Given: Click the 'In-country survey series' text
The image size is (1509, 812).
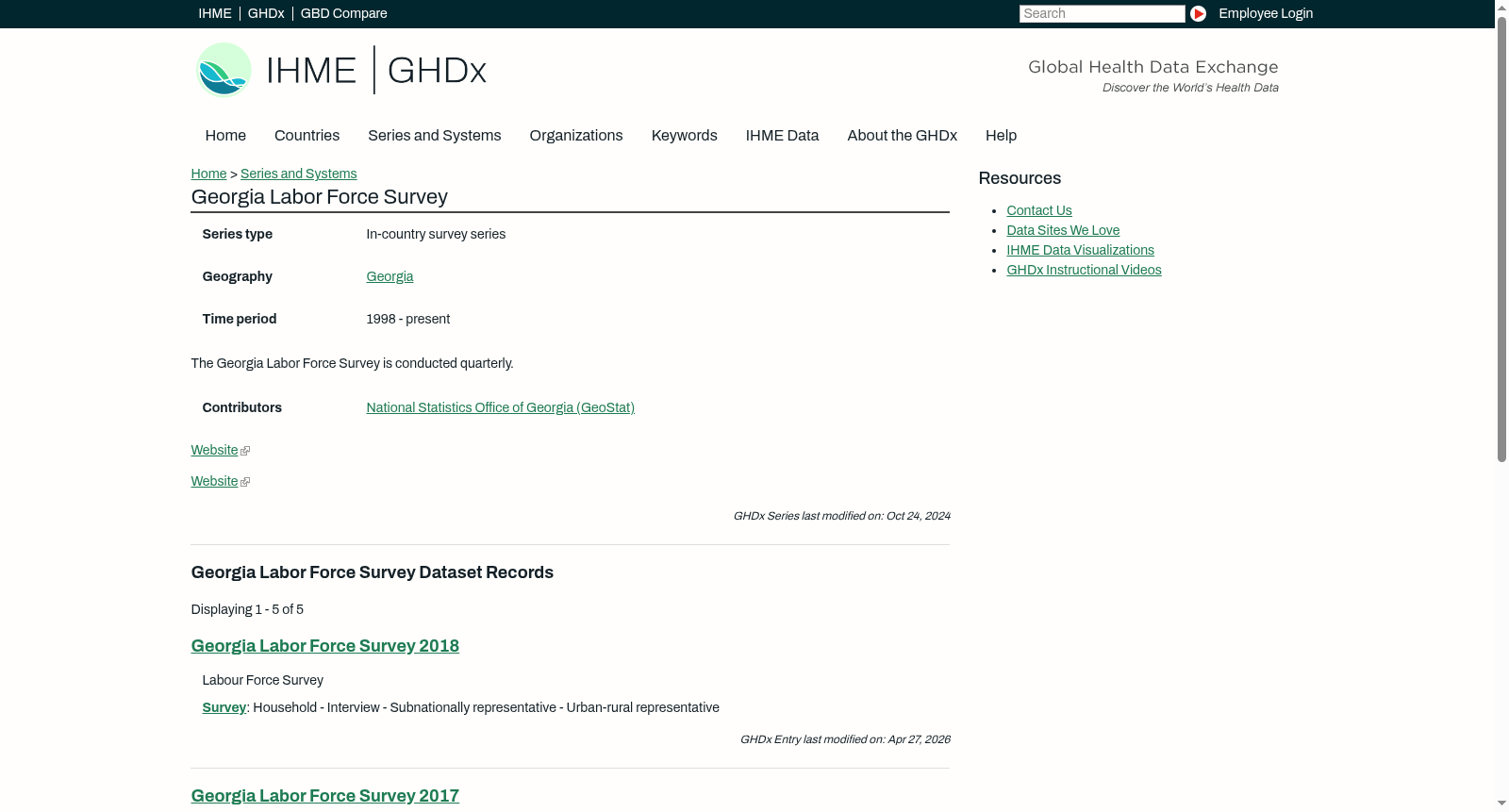Looking at the screenshot, I should tap(436, 234).
